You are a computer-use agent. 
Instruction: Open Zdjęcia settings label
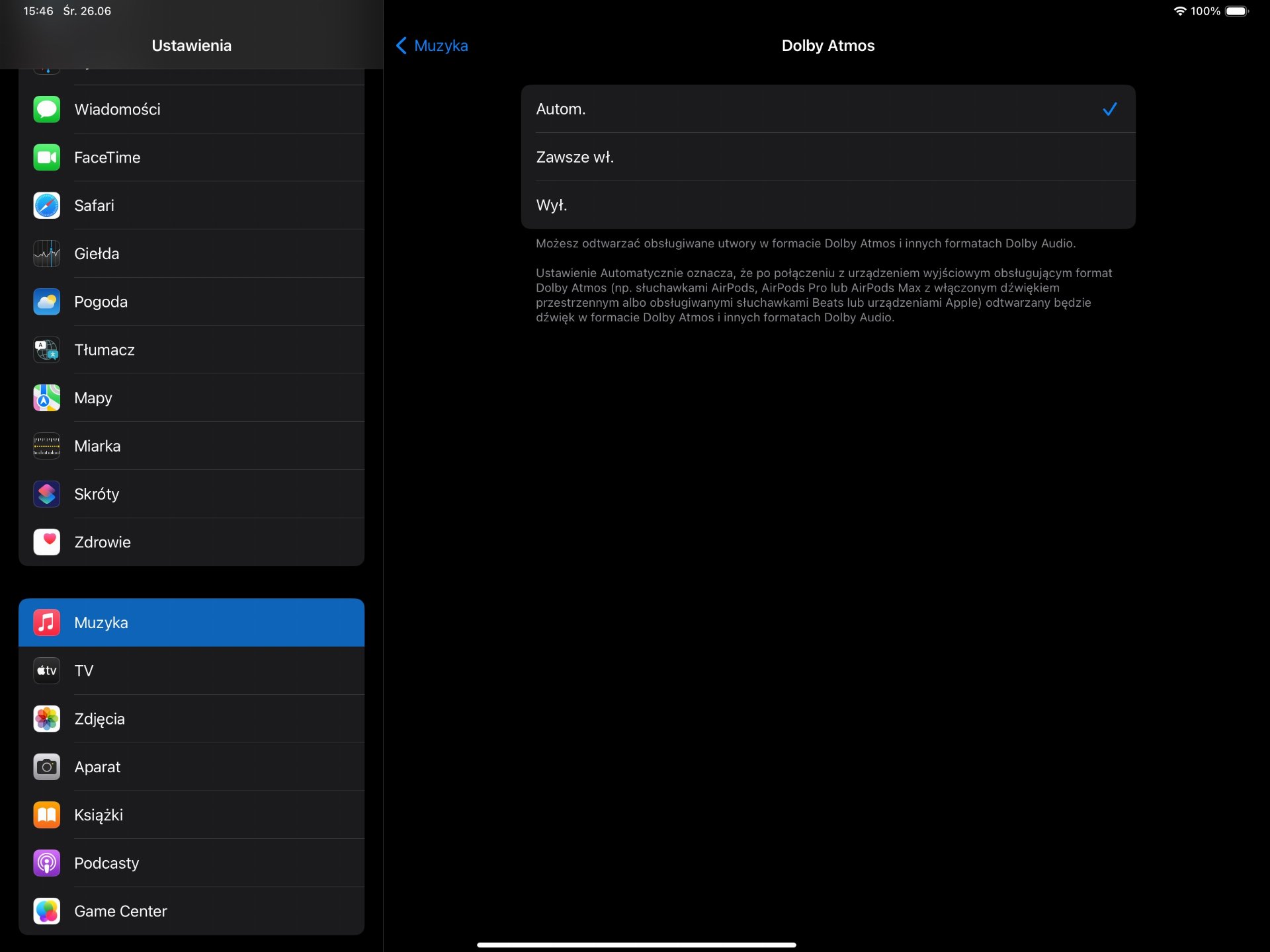[99, 719]
